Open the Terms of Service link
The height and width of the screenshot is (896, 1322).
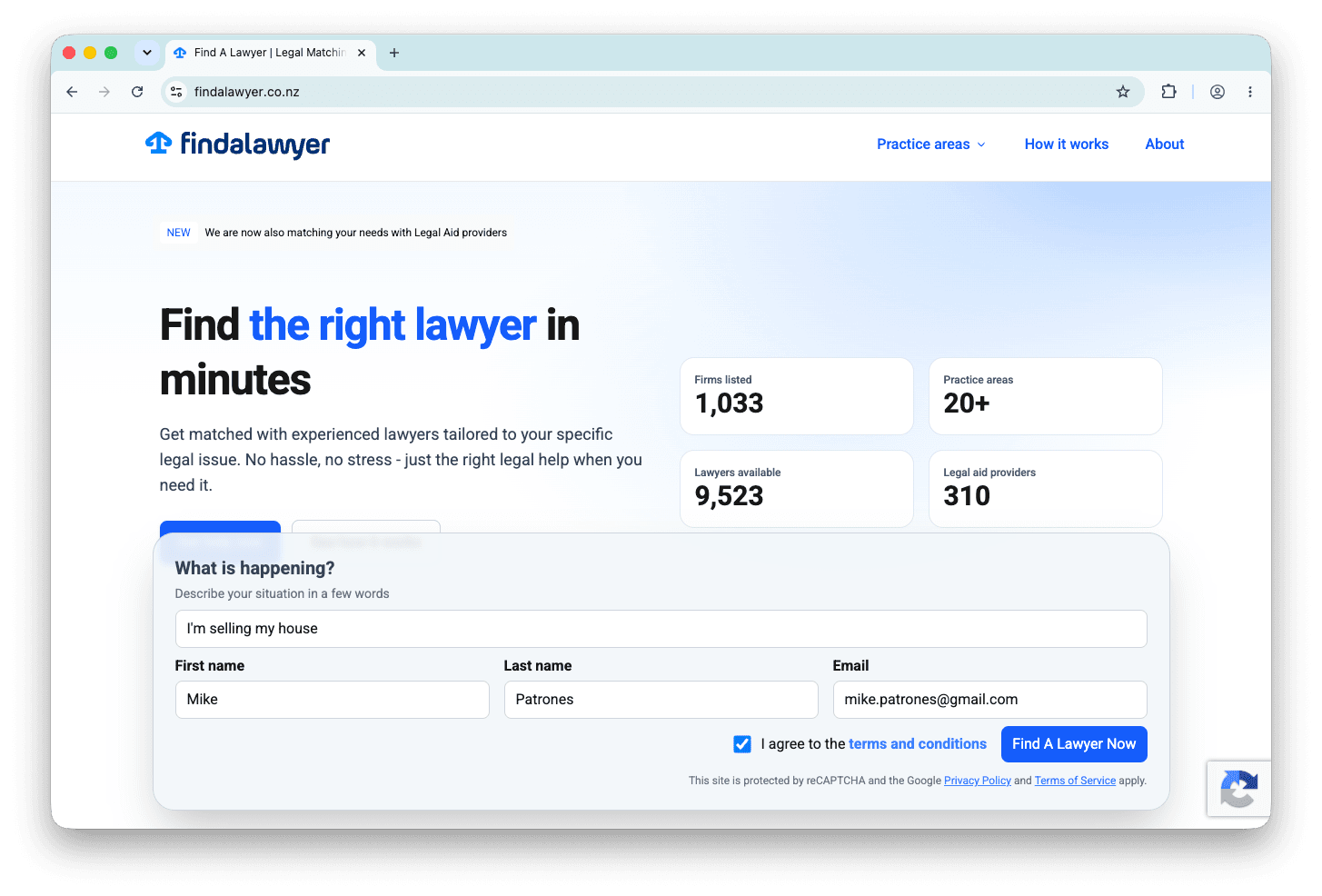[x=1075, y=781]
